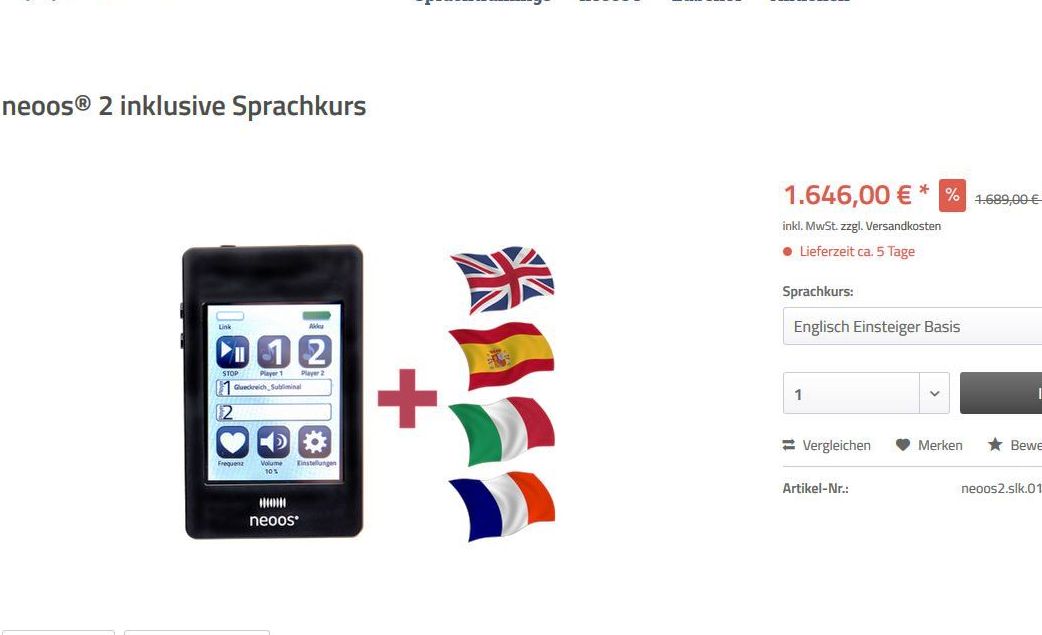
Task: Click the neoos device product image
Action: (272, 392)
